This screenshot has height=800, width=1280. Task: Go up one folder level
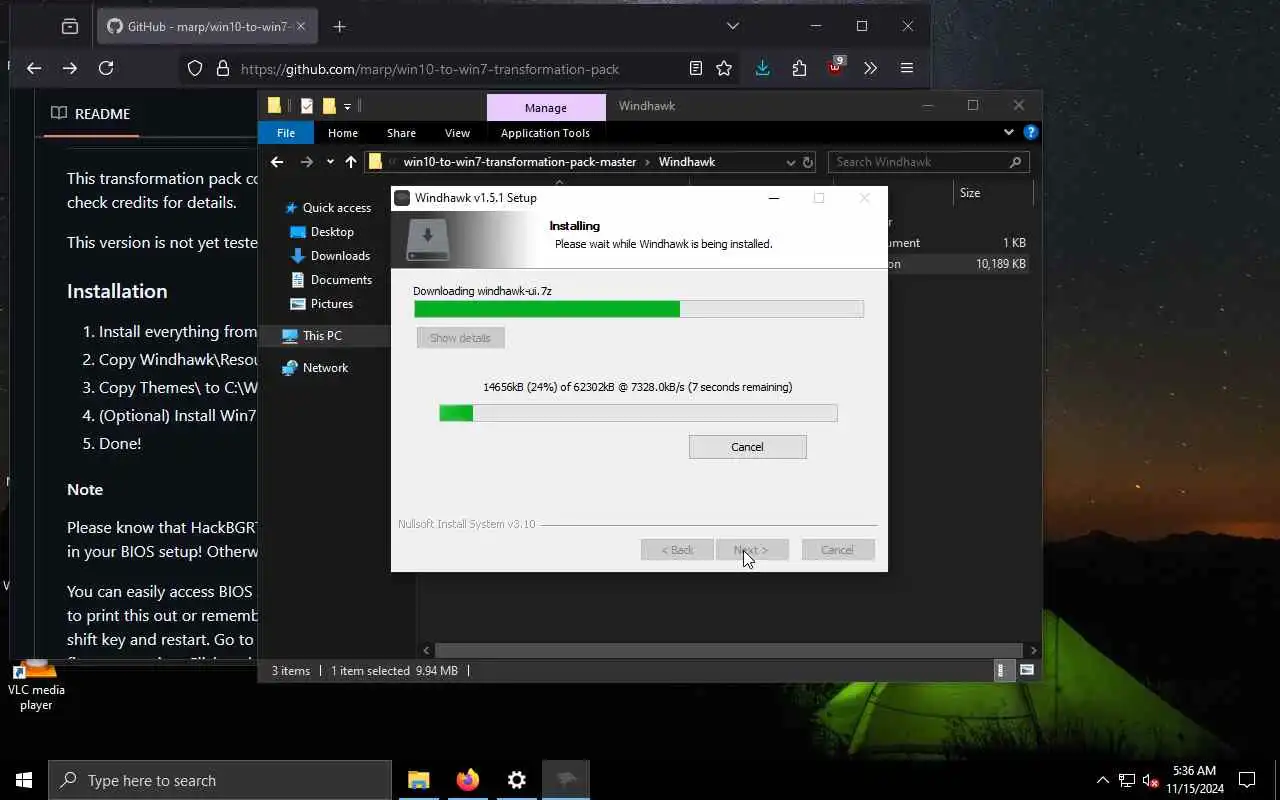(351, 162)
